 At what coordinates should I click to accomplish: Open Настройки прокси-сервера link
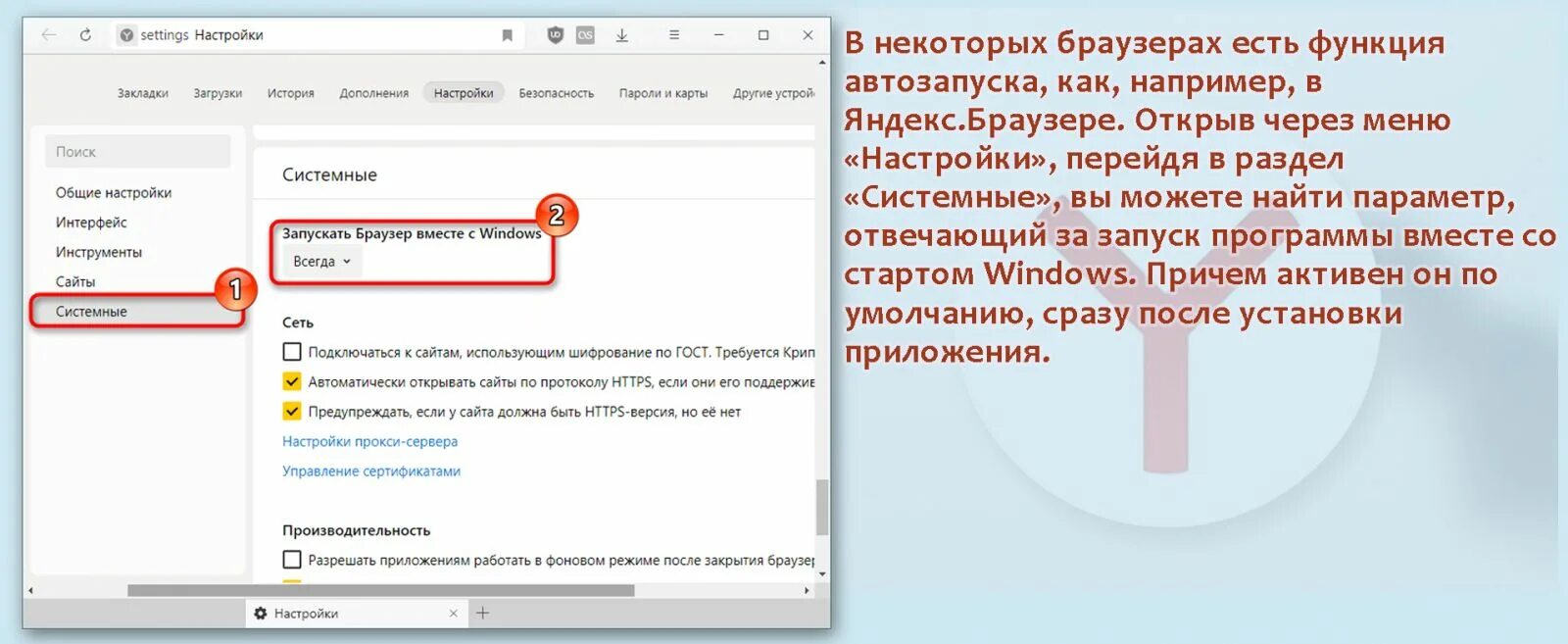point(370,441)
